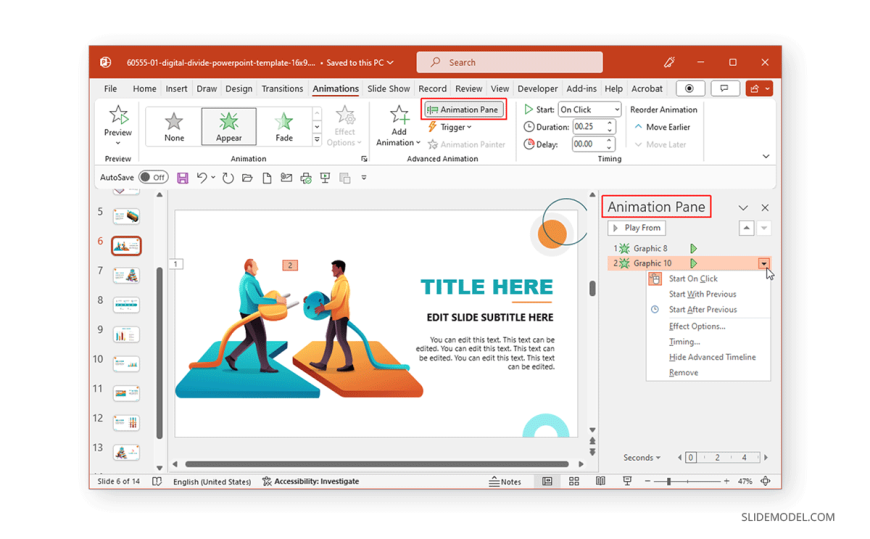This screenshot has width=870, height=539.
Task: Click Accessibility: Investigate in status bar
Action: [x=310, y=481]
